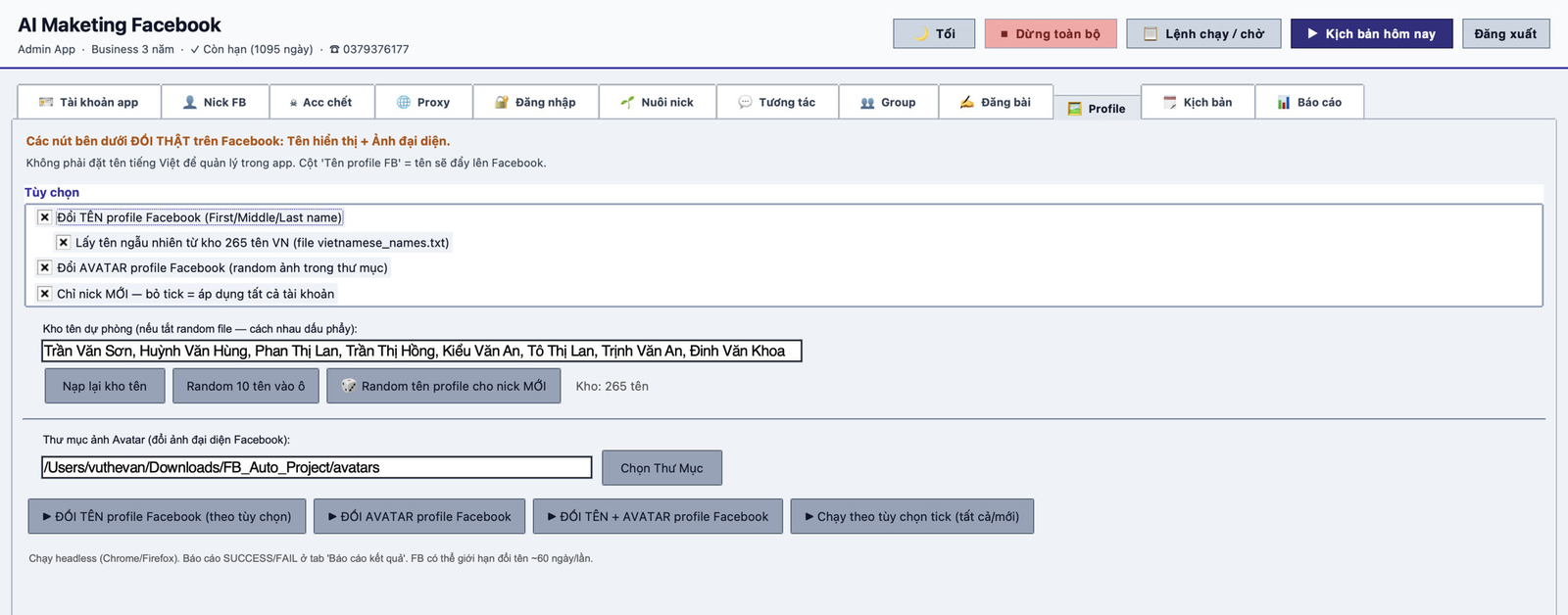Image resolution: width=1568 pixels, height=615 pixels.
Task: Open the Đăng nhập lock tab
Action: tap(535, 102)
